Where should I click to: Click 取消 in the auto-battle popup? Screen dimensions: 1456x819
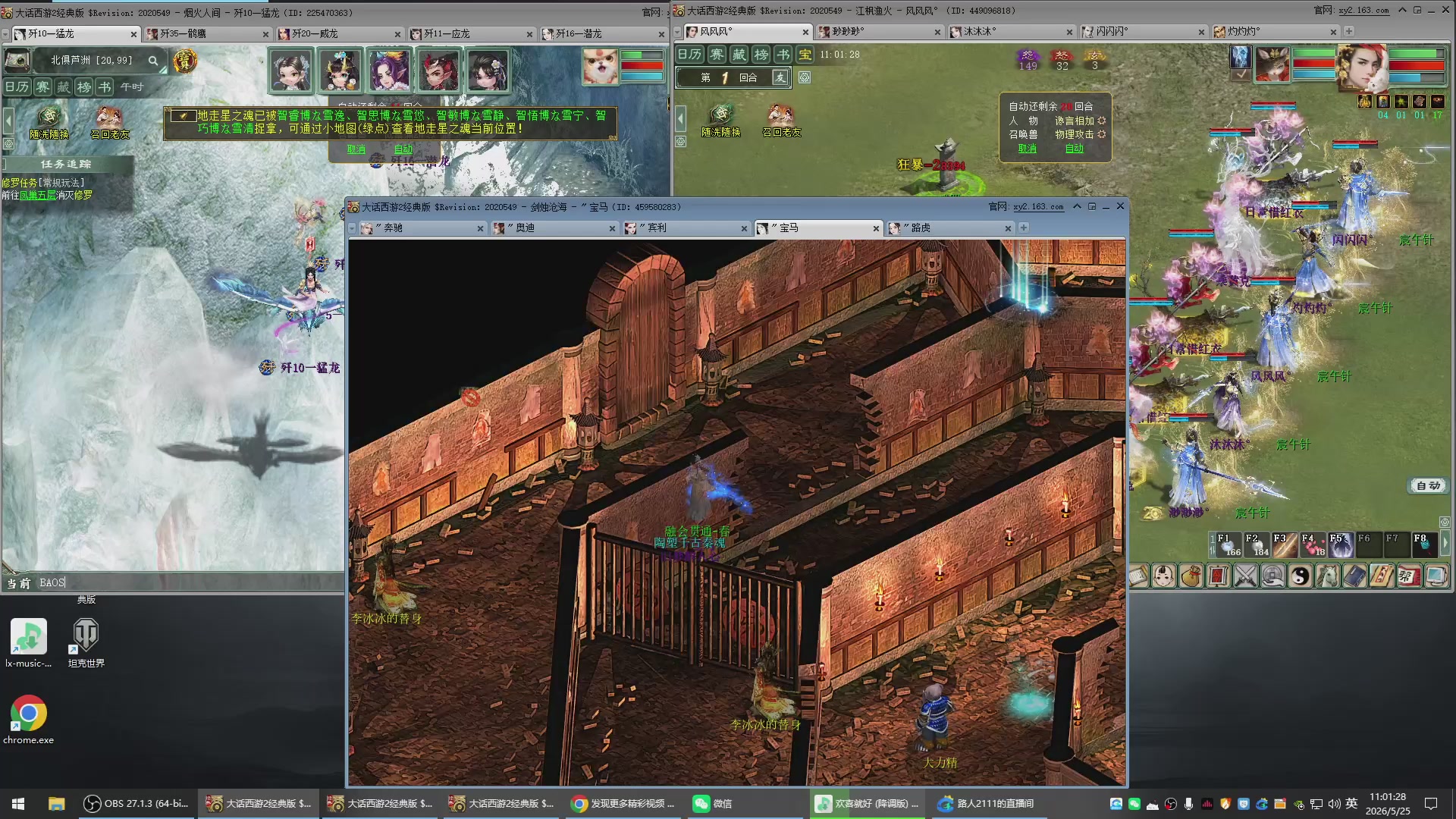tap(1027, 149)
